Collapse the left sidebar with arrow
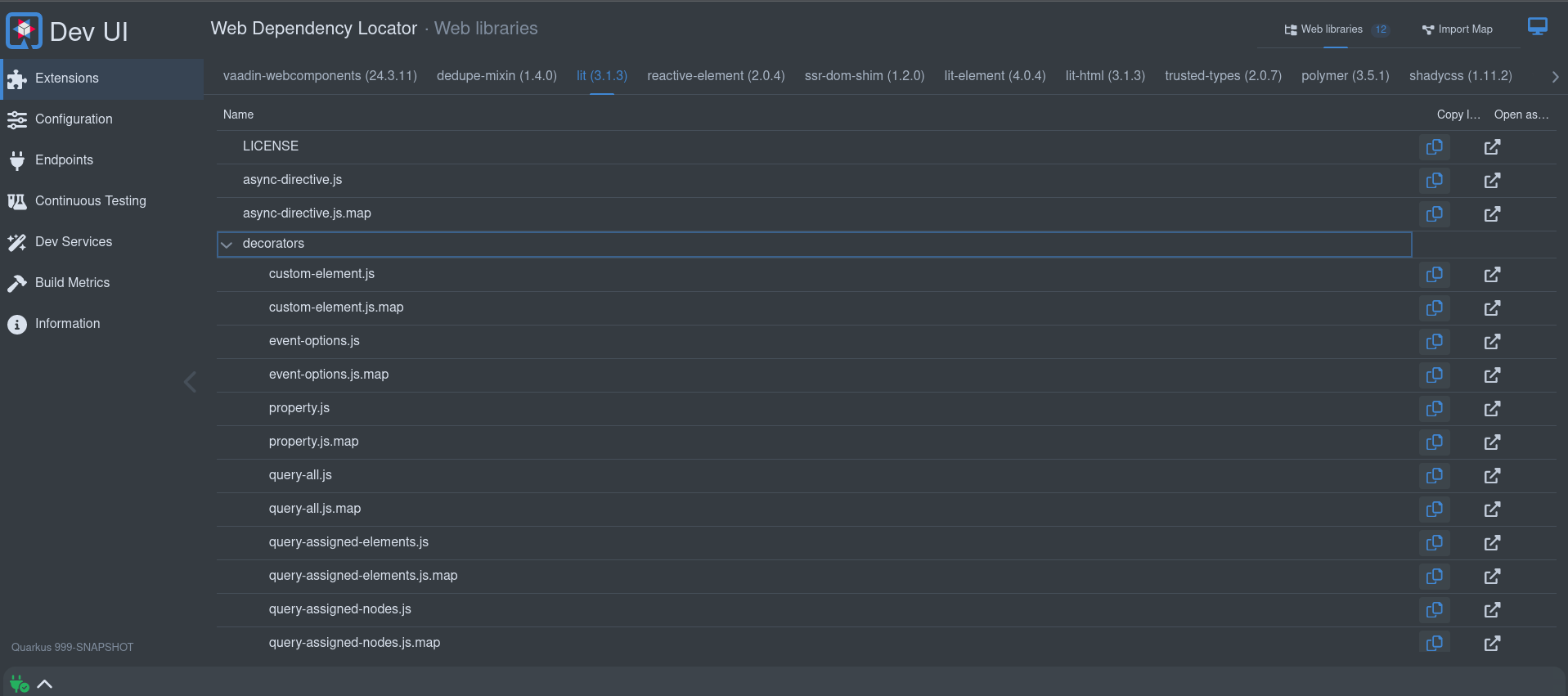 [190, 382]
